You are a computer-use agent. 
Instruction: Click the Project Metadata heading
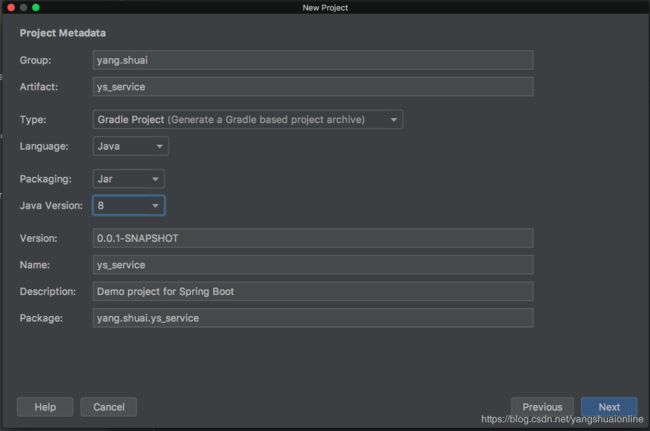[63, 33]
